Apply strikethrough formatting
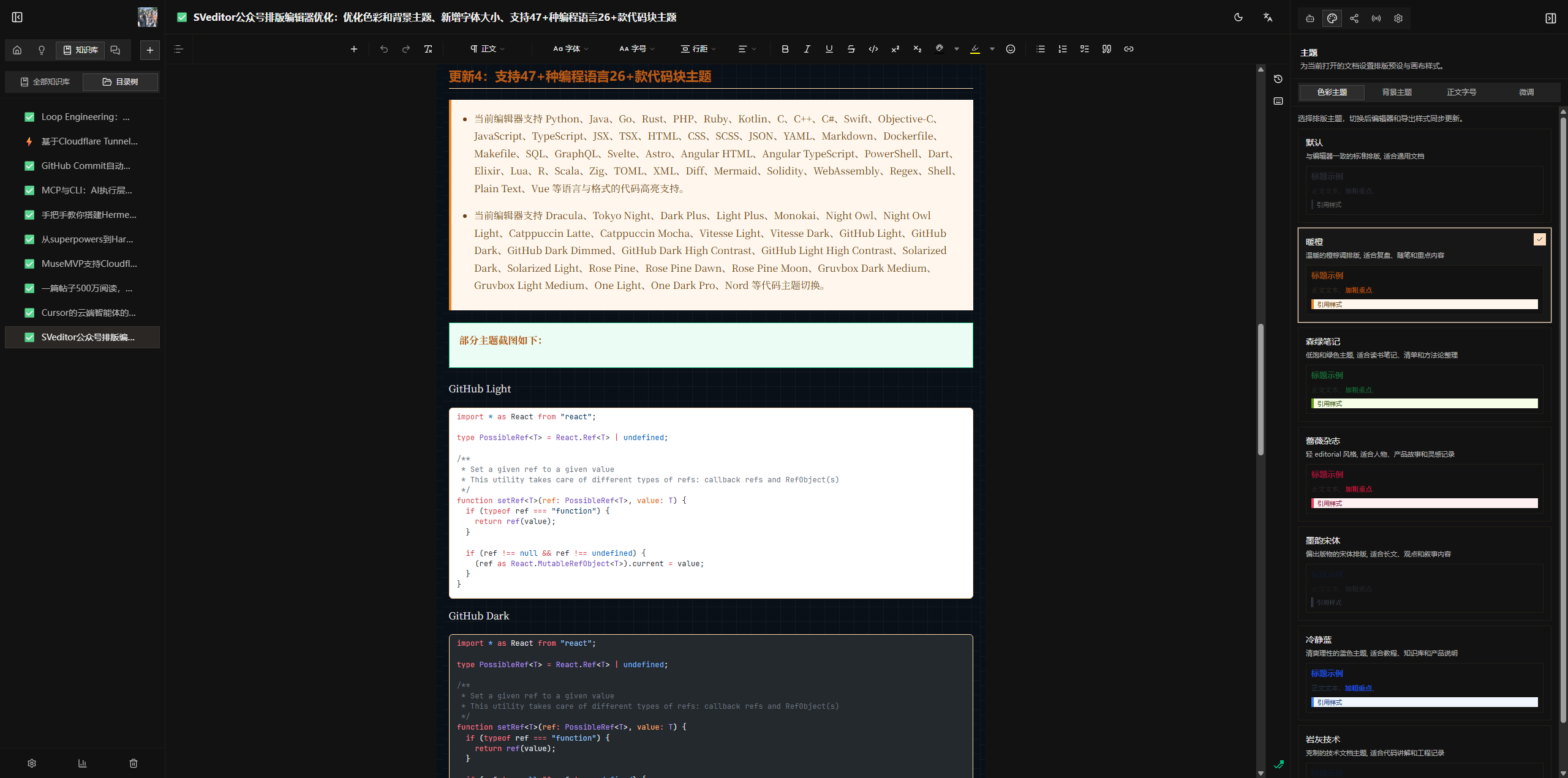1568x778 pixels. 851,49
